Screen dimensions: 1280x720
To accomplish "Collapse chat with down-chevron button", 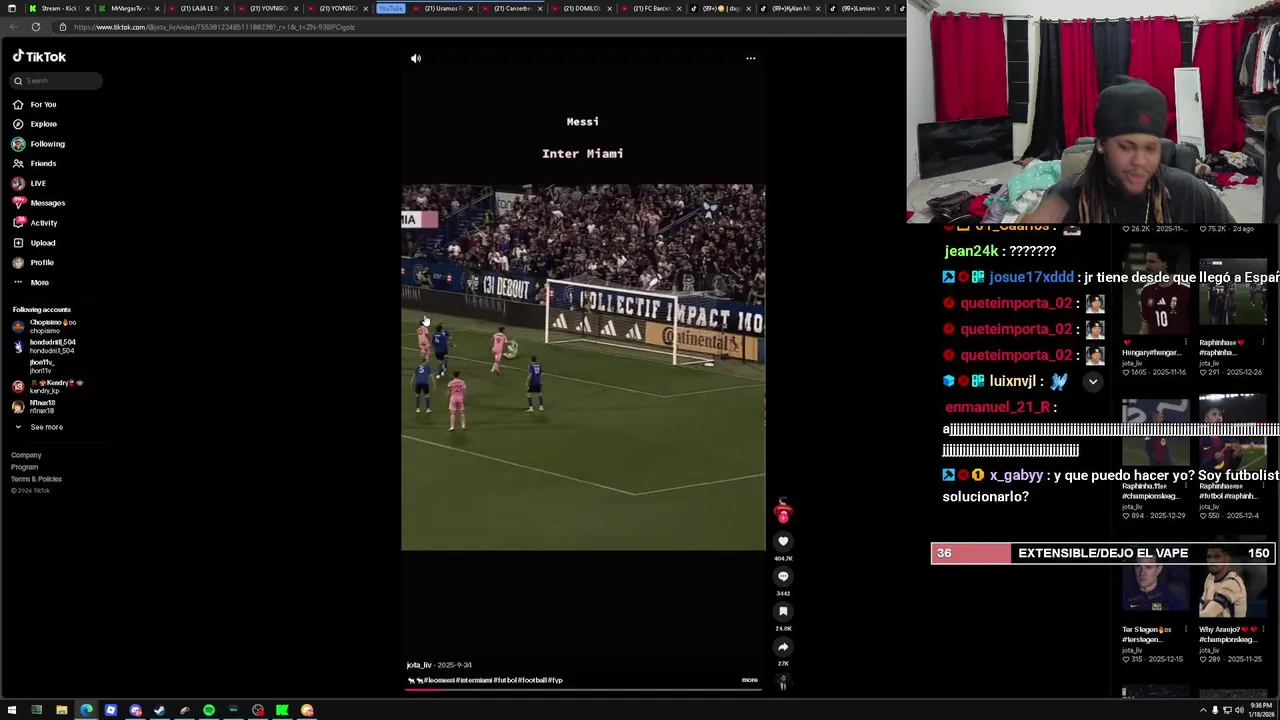I will point(1093,381).
